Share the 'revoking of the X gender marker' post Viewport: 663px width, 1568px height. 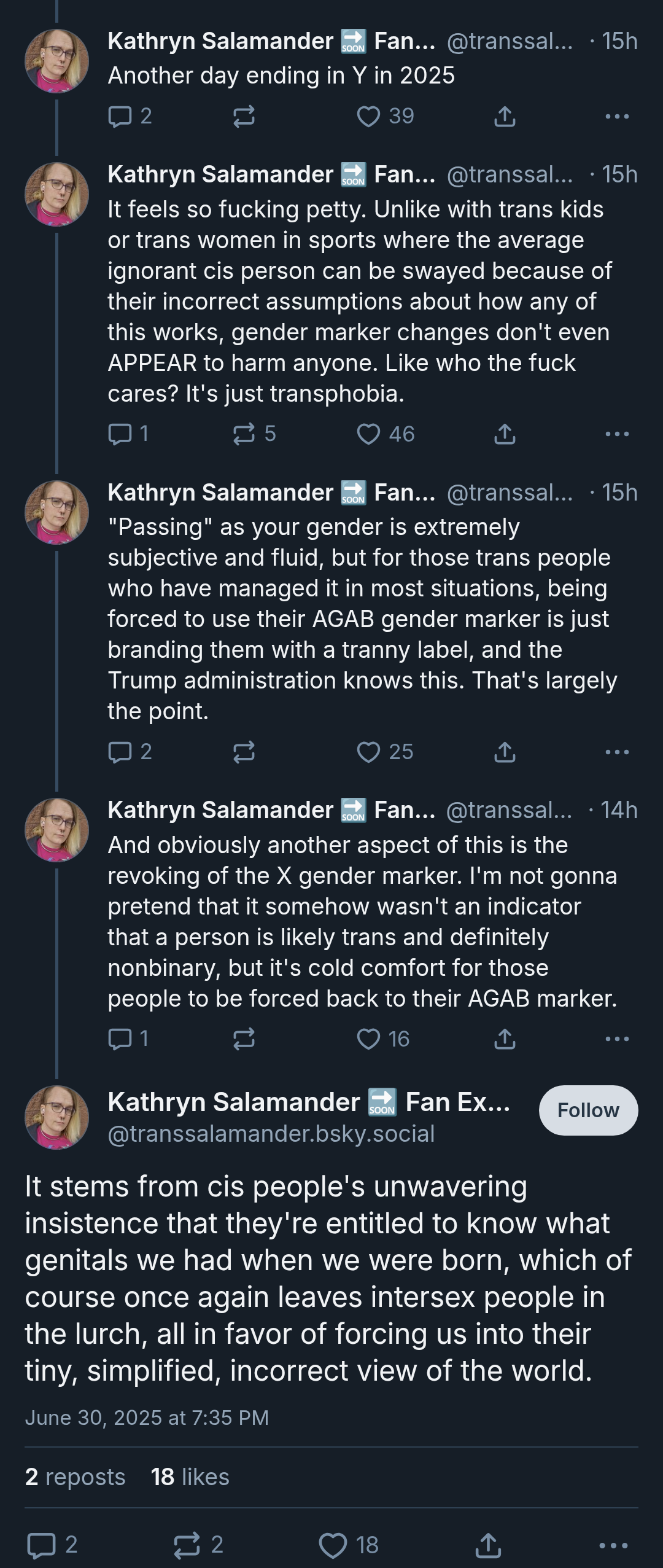tap(505, 1039)
